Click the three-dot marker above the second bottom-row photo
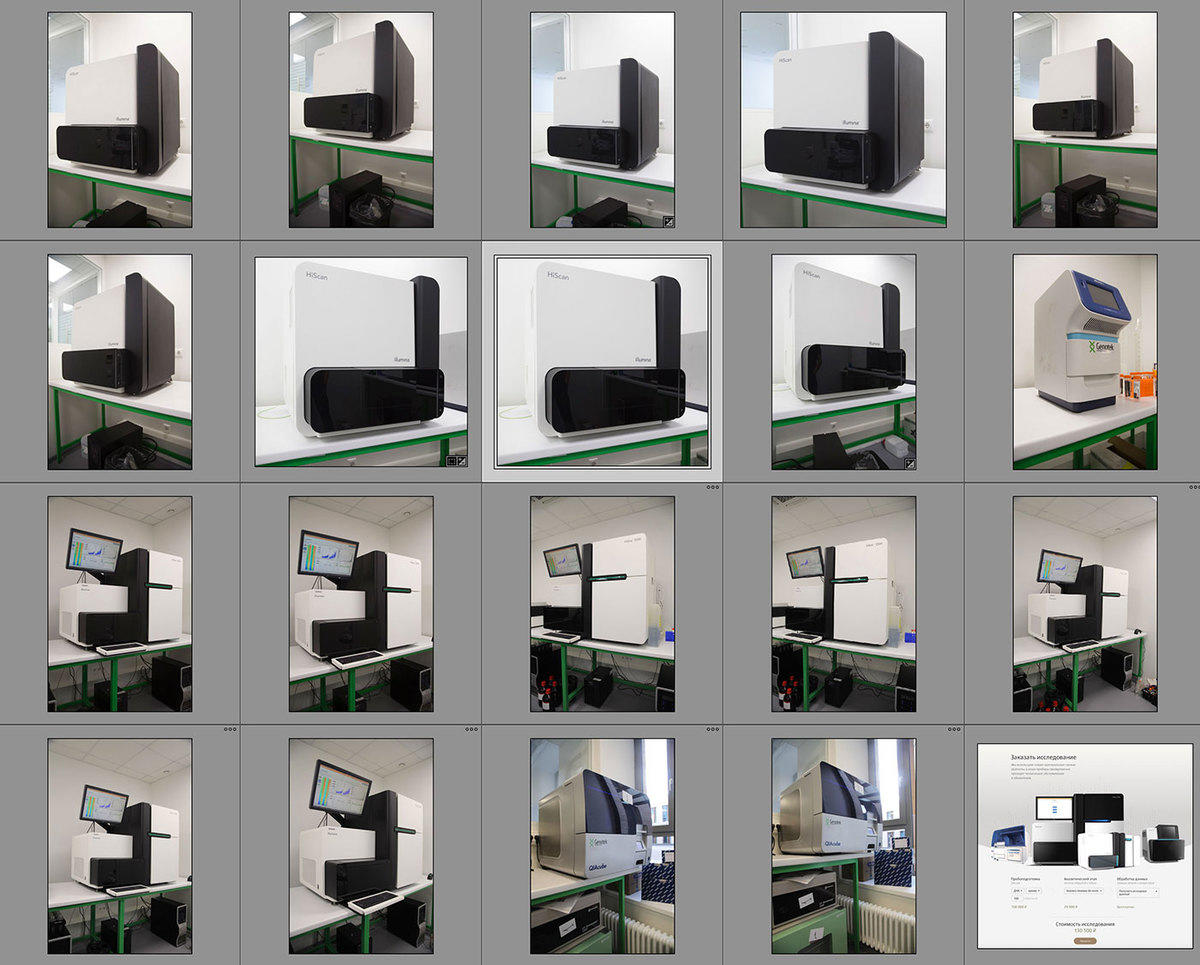The width and height of the screenshot is (1200, 965). 471,729
